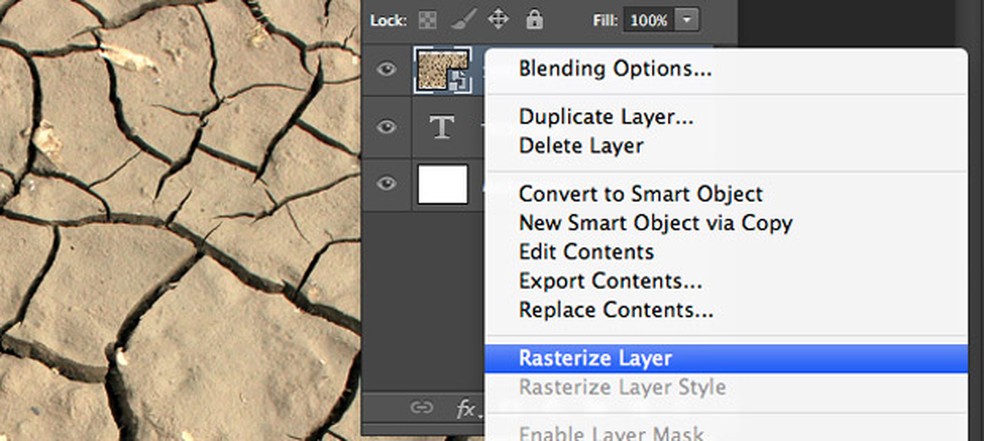Choose Rasterize Layer from context menu
984x441 pixels.
[x=596, y=358]
